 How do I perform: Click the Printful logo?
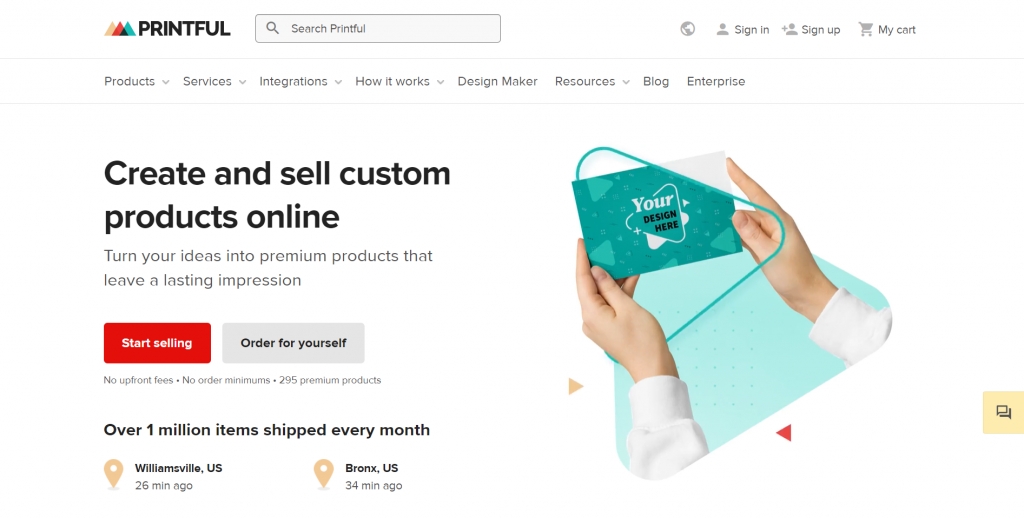pyautogui.click(x=167, y=29)
